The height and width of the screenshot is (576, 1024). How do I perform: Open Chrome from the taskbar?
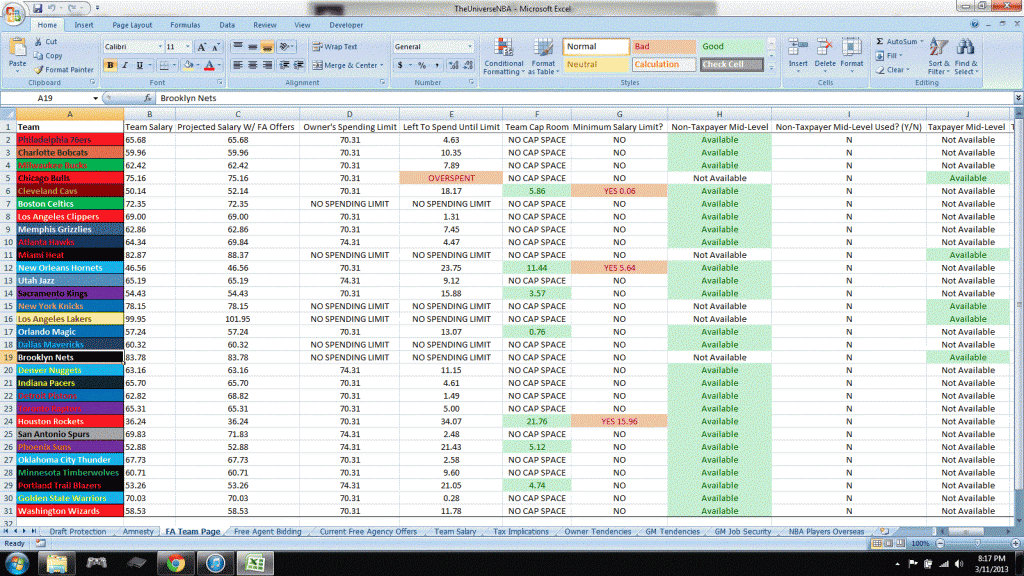click(176, 563)
